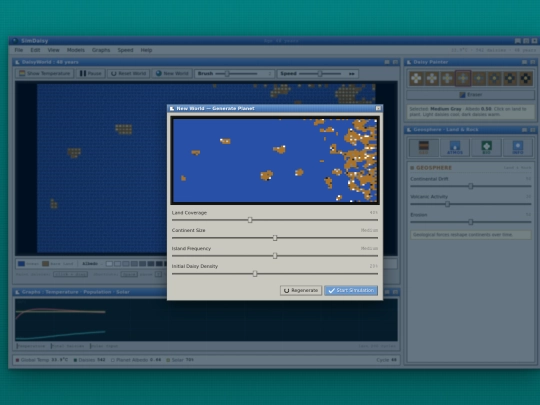
Task: Select the white daisy in Daisy Painter
Action: 416,79
